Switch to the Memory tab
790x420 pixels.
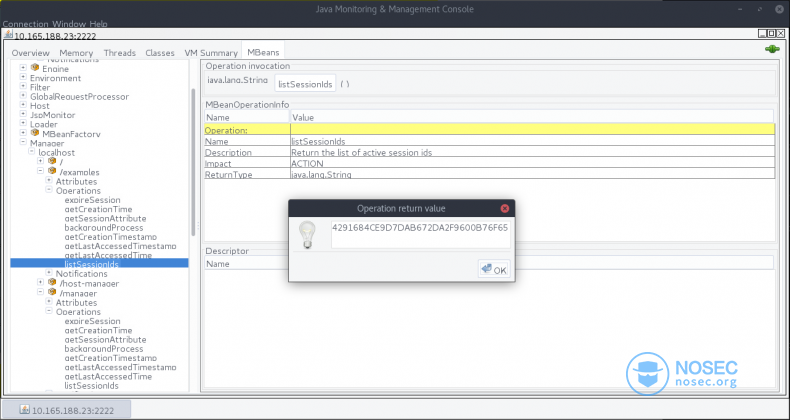tap(76, 53)
